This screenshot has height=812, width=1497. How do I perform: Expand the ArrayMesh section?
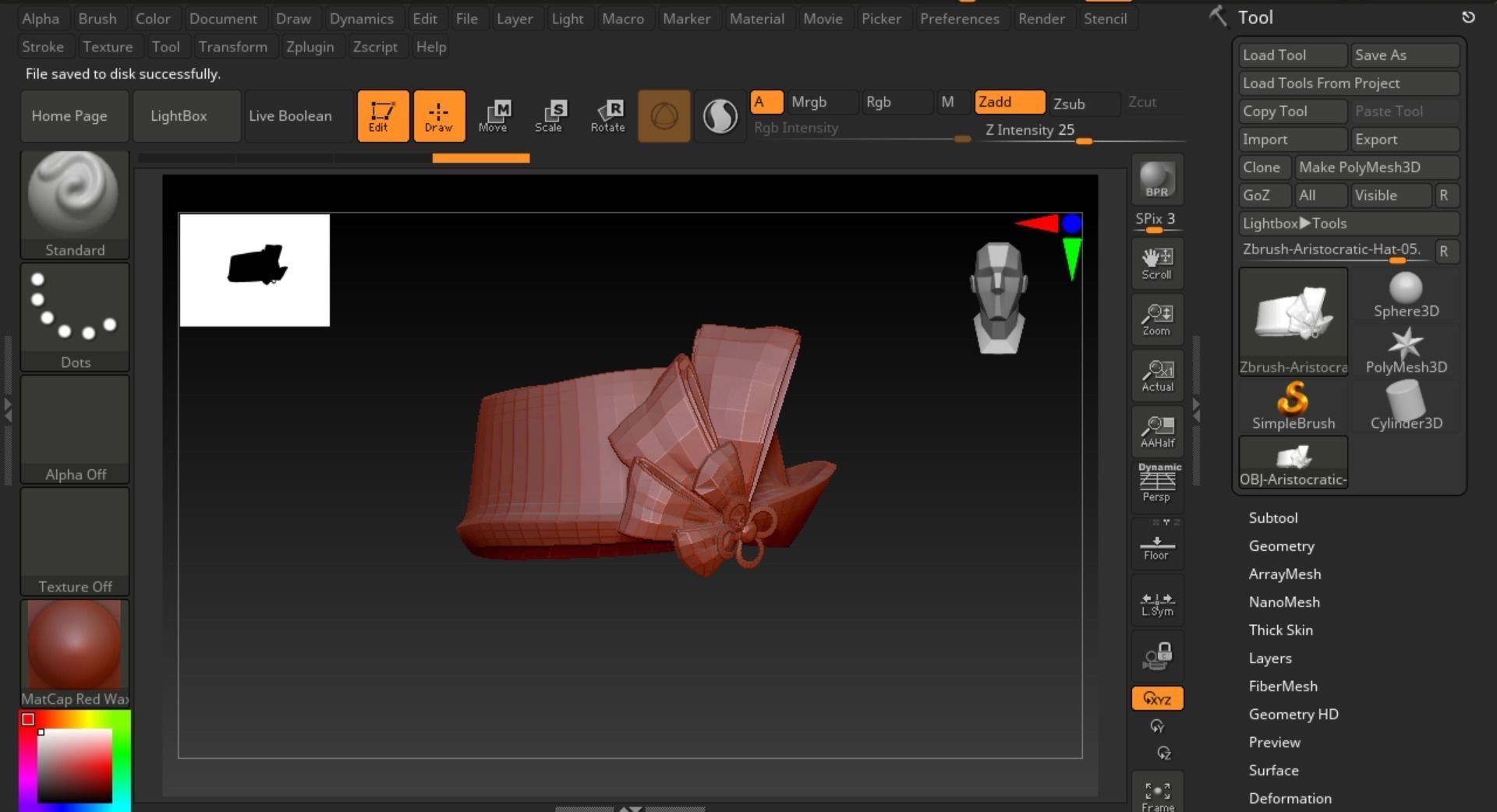pos(1285,574)
